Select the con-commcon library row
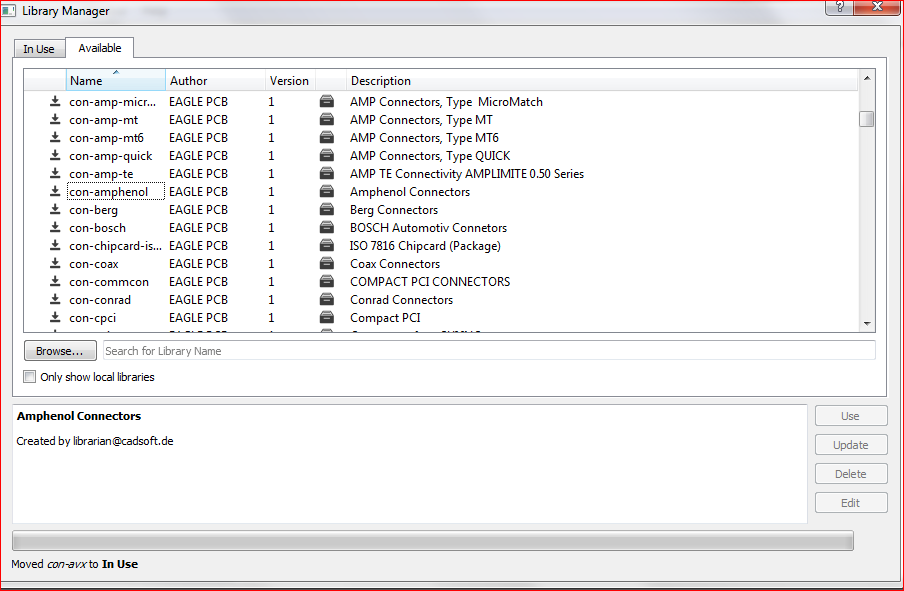904x591 pixels. click(109, 282)
